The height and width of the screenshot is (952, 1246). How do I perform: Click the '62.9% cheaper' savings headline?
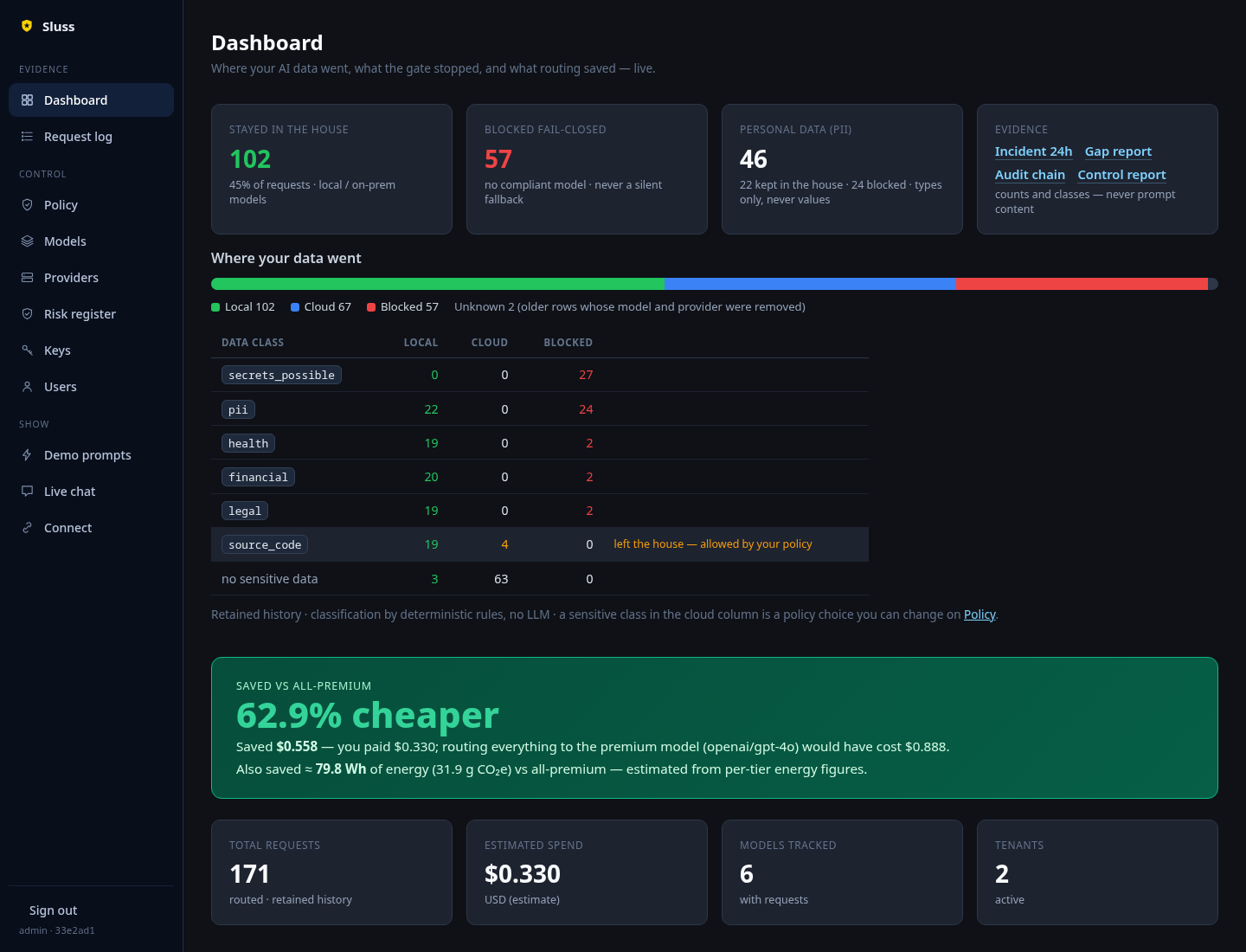368,716
